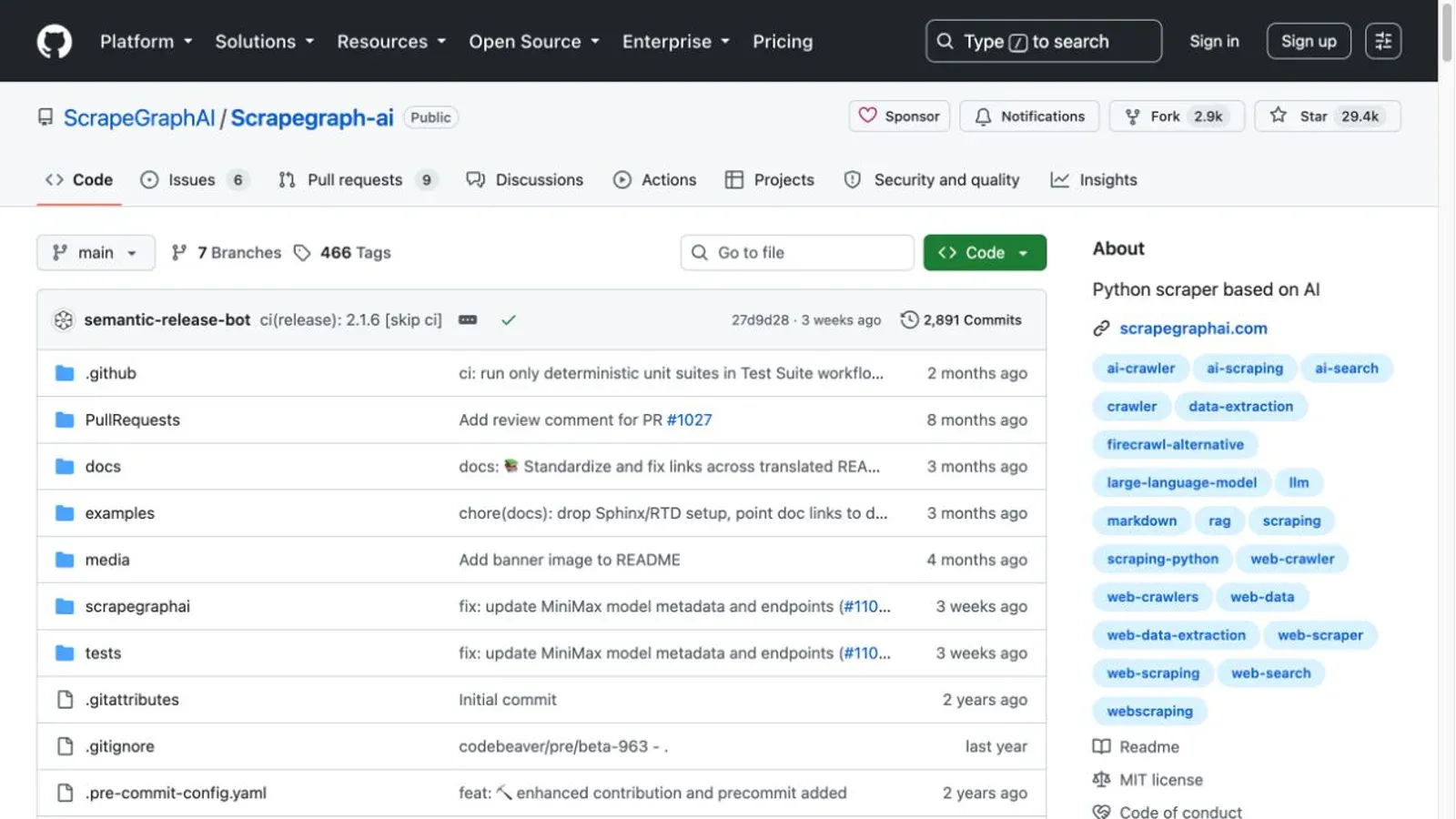This screenshot has height=819, width=1456.
Task: Click the Sign in link
Action: [x=1214, y=41]
